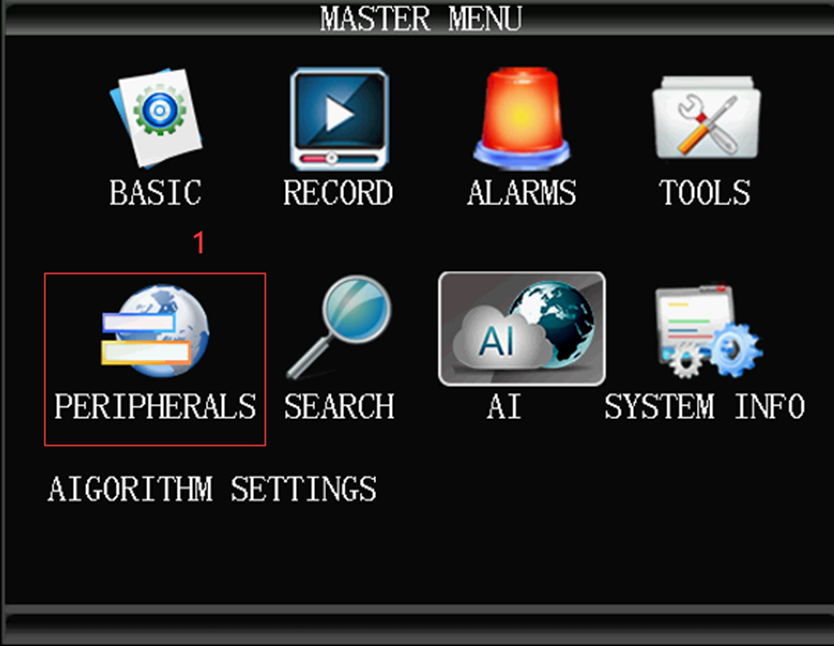The height and width of the screenshot is (646, 834).
Task: Open the BASIC settings icon
Action: coord(156,118)
